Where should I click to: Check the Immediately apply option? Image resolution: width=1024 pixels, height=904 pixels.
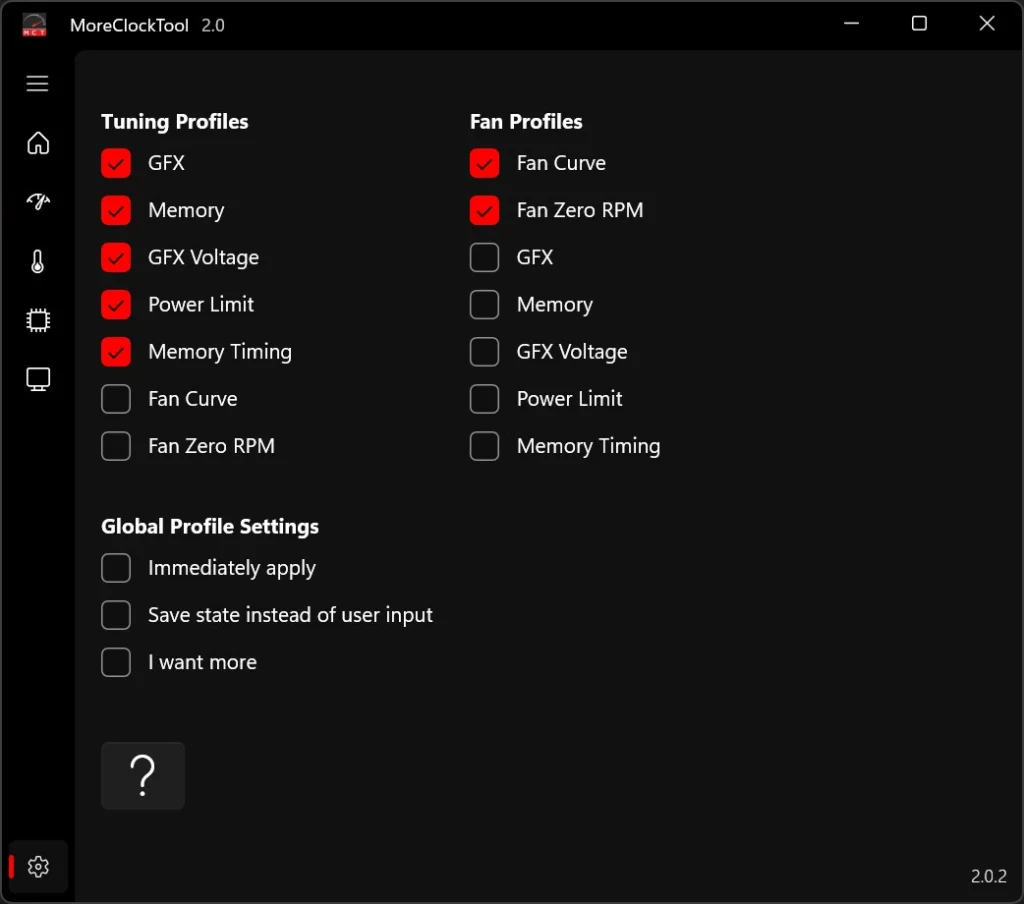116,568
